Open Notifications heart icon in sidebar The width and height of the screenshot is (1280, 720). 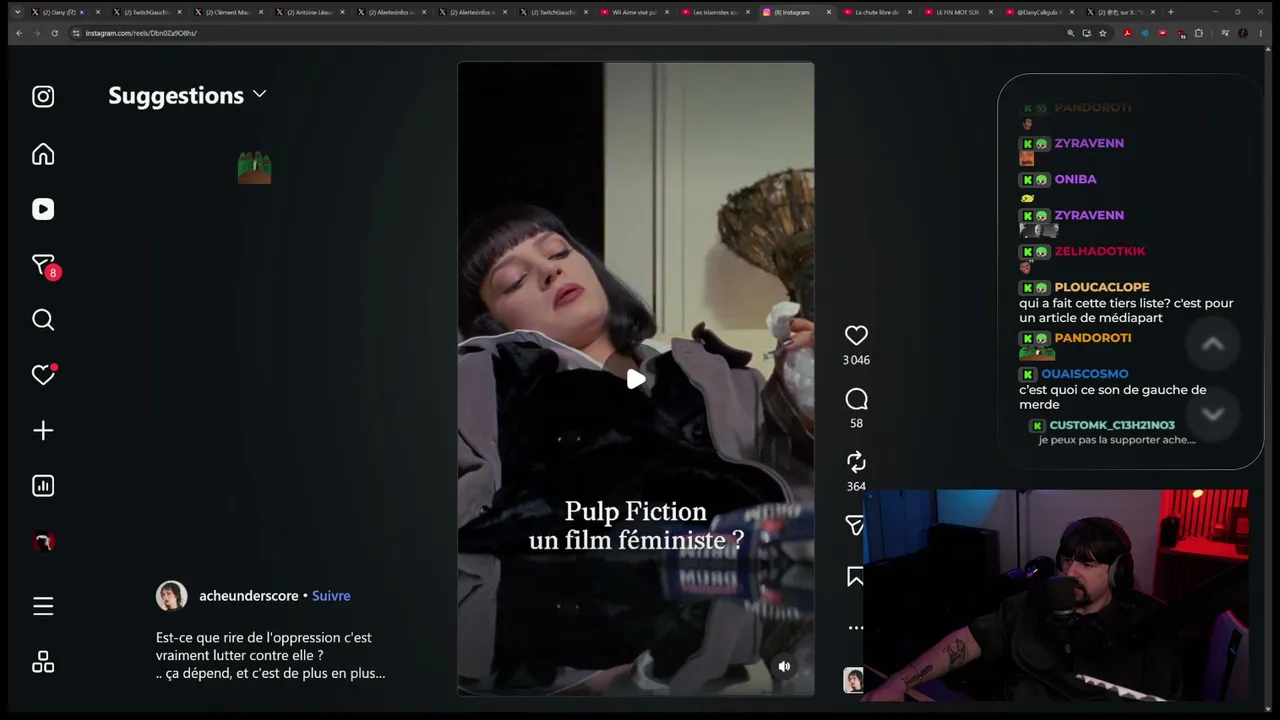[x=43, y=374]
